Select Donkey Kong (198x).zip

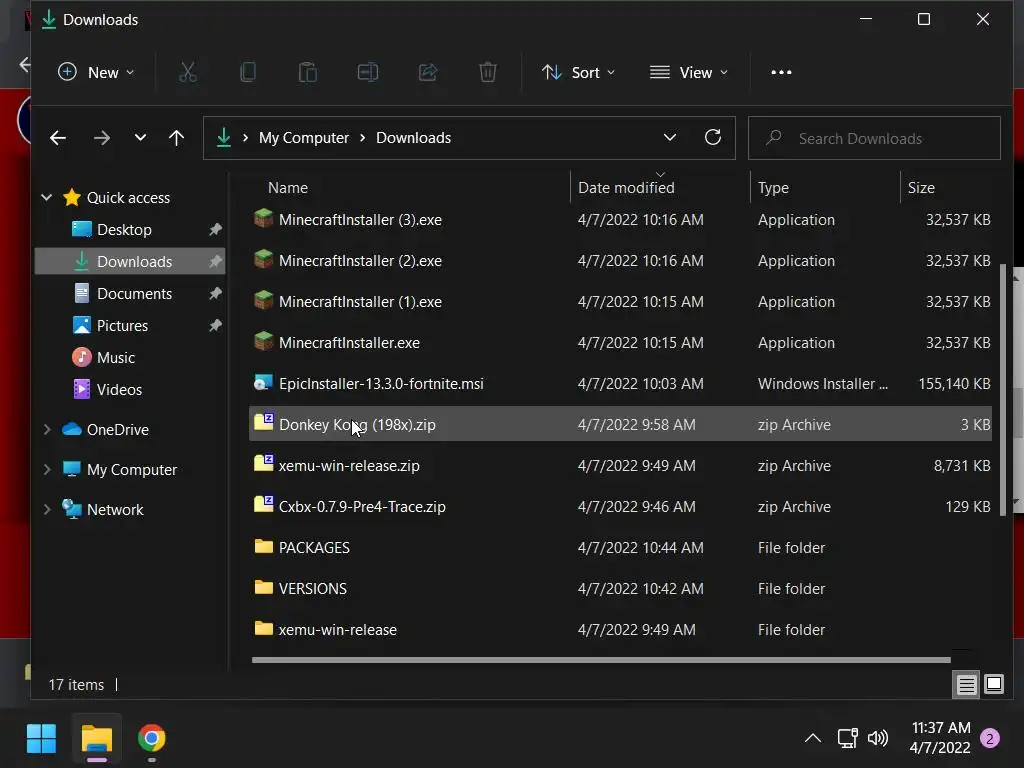tap(620, 424)
